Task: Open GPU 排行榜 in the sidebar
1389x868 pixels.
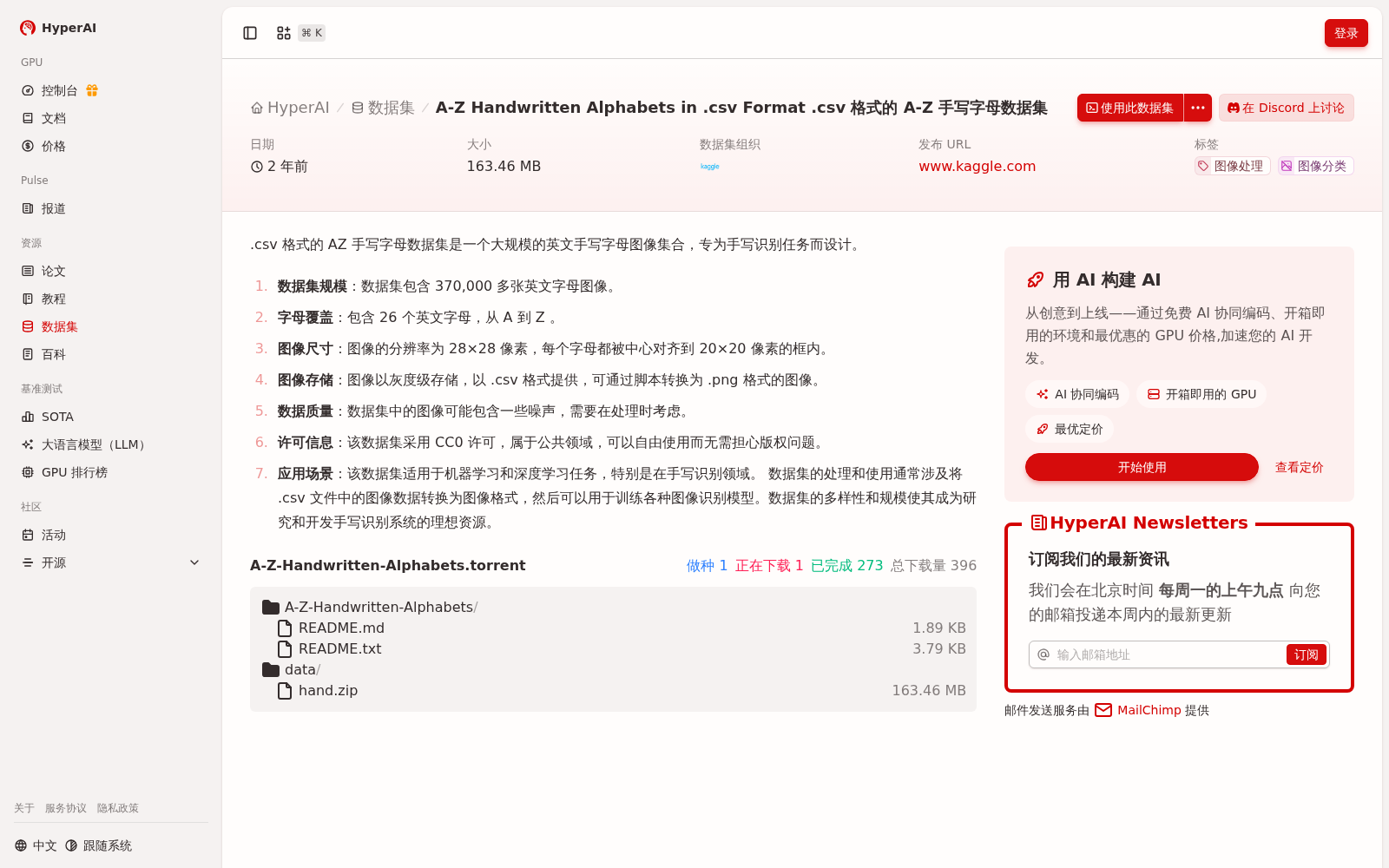Action: point(75,472)
